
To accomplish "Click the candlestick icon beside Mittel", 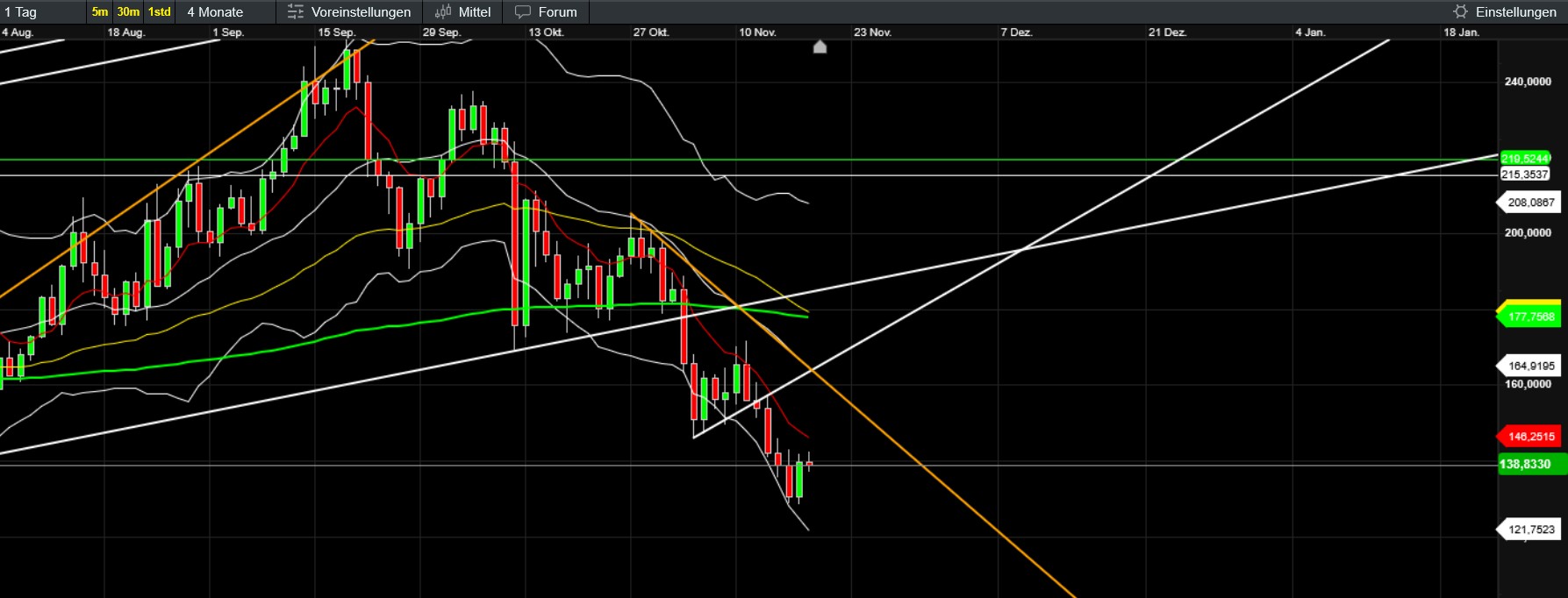I will pos(443,12).
